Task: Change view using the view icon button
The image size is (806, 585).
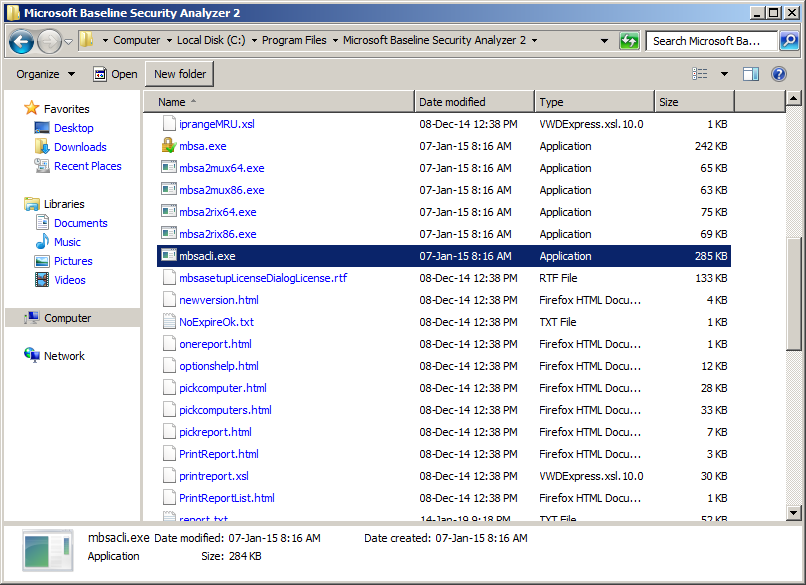Action: click(700, 74)
